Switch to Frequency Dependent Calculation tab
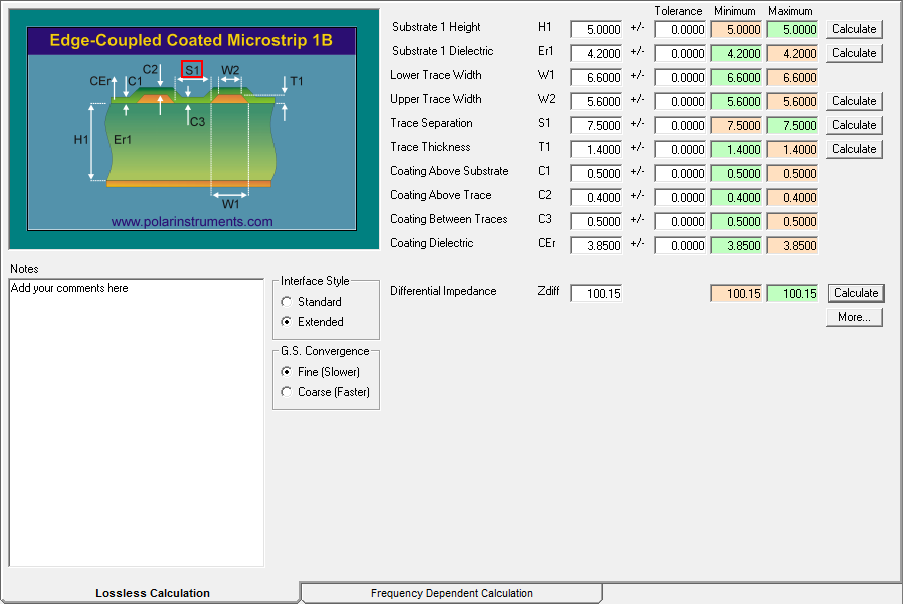Viewport: 903px width, 604px height. click(x=451, y=593)
